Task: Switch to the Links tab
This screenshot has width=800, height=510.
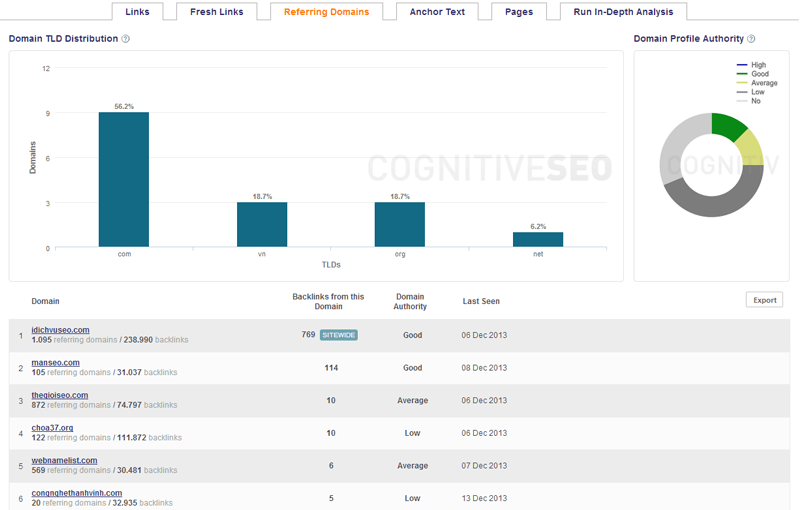Action: pos(138,12)
